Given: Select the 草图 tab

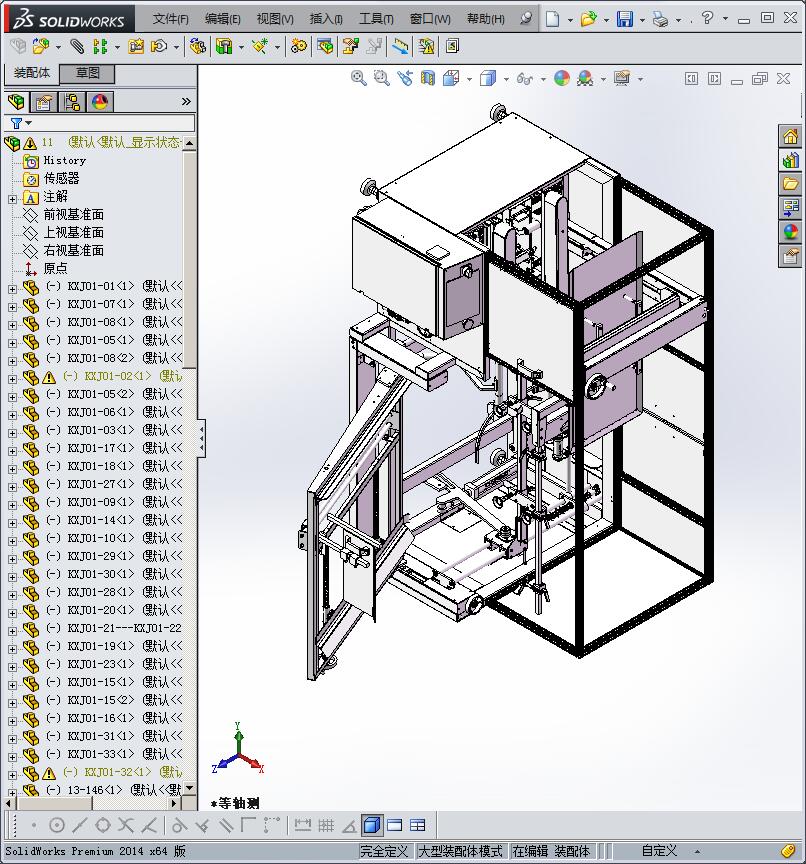Looking at the screenshot, I should click(88, 73).
